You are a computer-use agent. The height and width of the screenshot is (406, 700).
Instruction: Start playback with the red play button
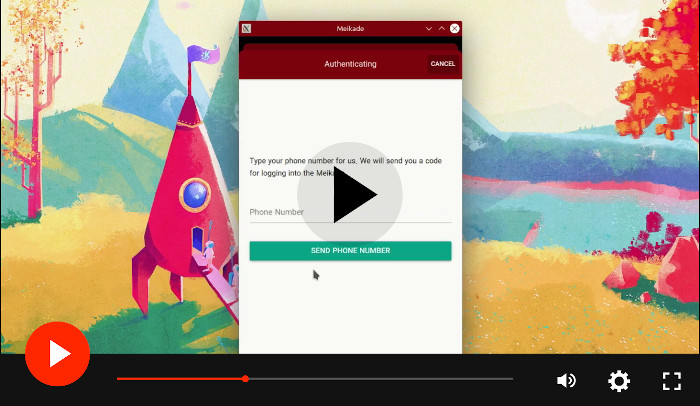57,354
